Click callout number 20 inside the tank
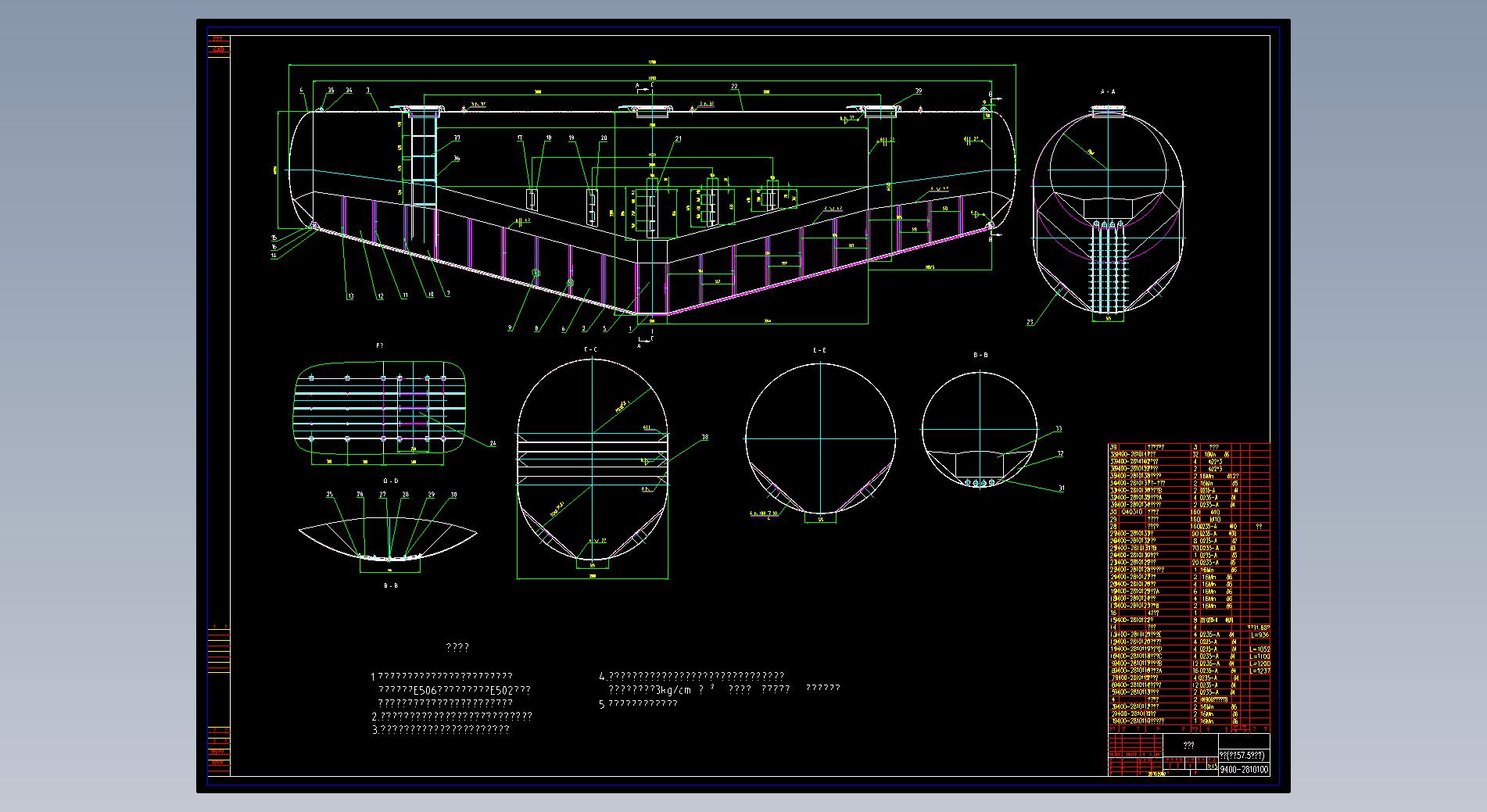This screenshot has width=1487, height=812. pyautogui.click(x=604, y=138)
